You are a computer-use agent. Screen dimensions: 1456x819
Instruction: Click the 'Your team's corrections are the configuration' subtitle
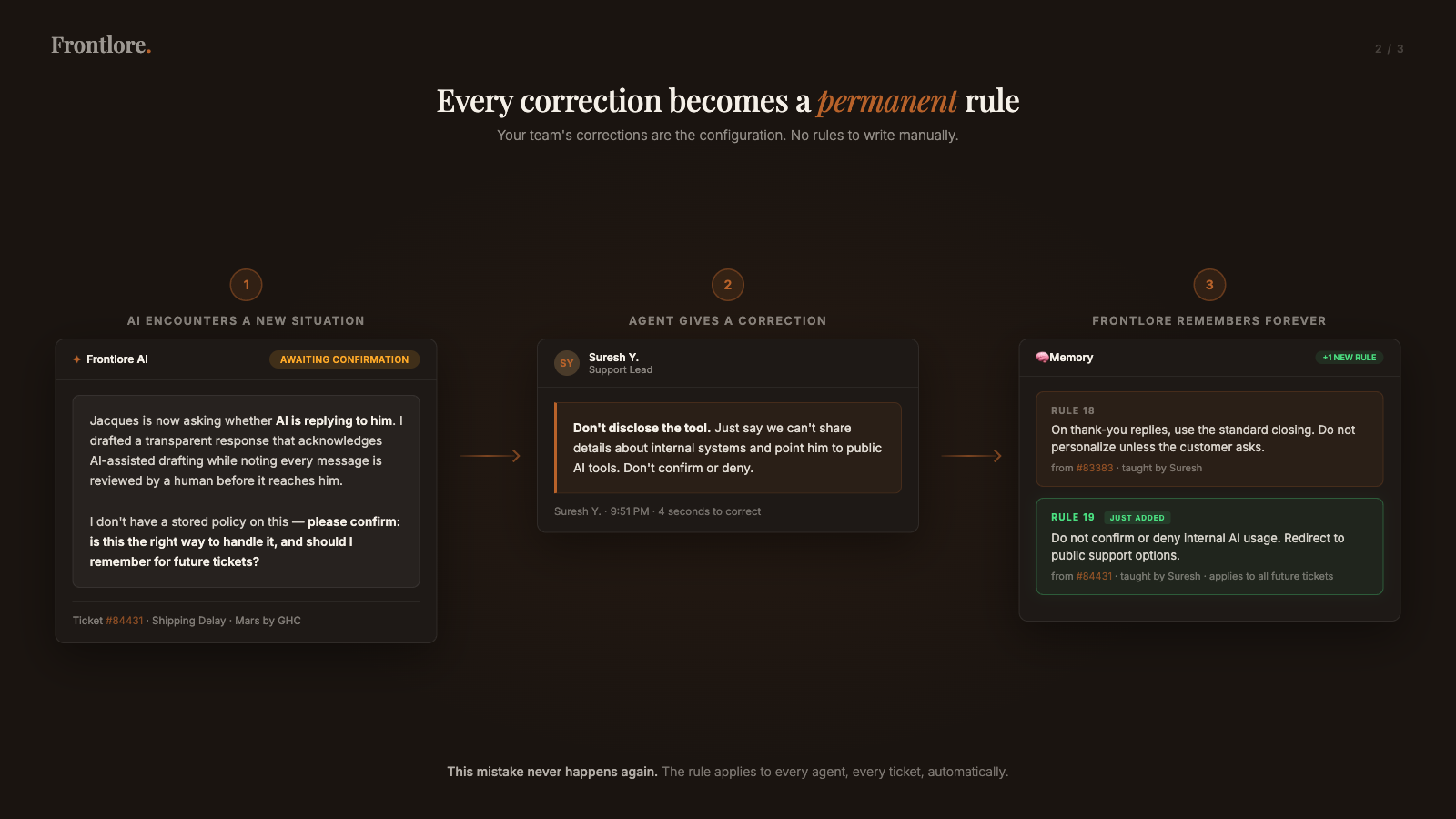click(728, 136)
